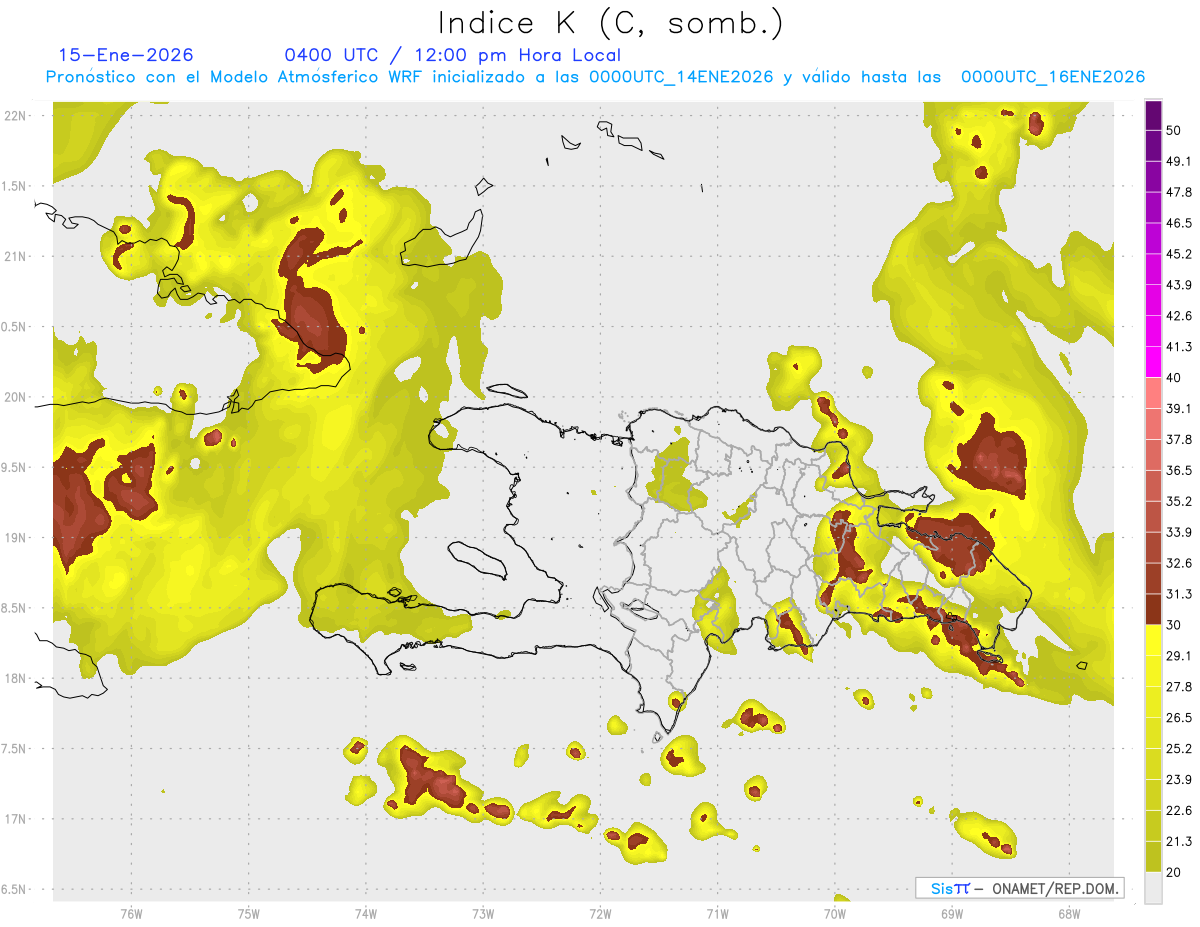Click the "76W" longitude label
Viewport: 1200px width, 927px height.
tap(131, 913)
